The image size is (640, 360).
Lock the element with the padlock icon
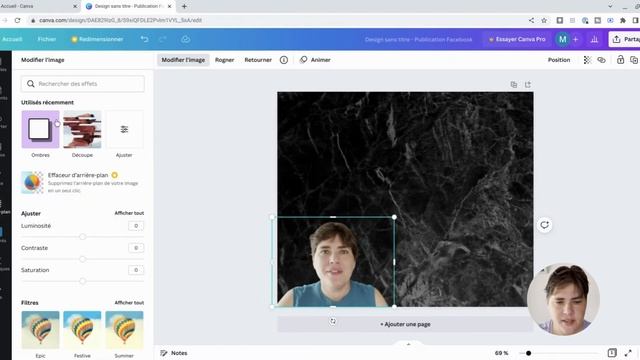pyautogui.click(x=620, y=60)
